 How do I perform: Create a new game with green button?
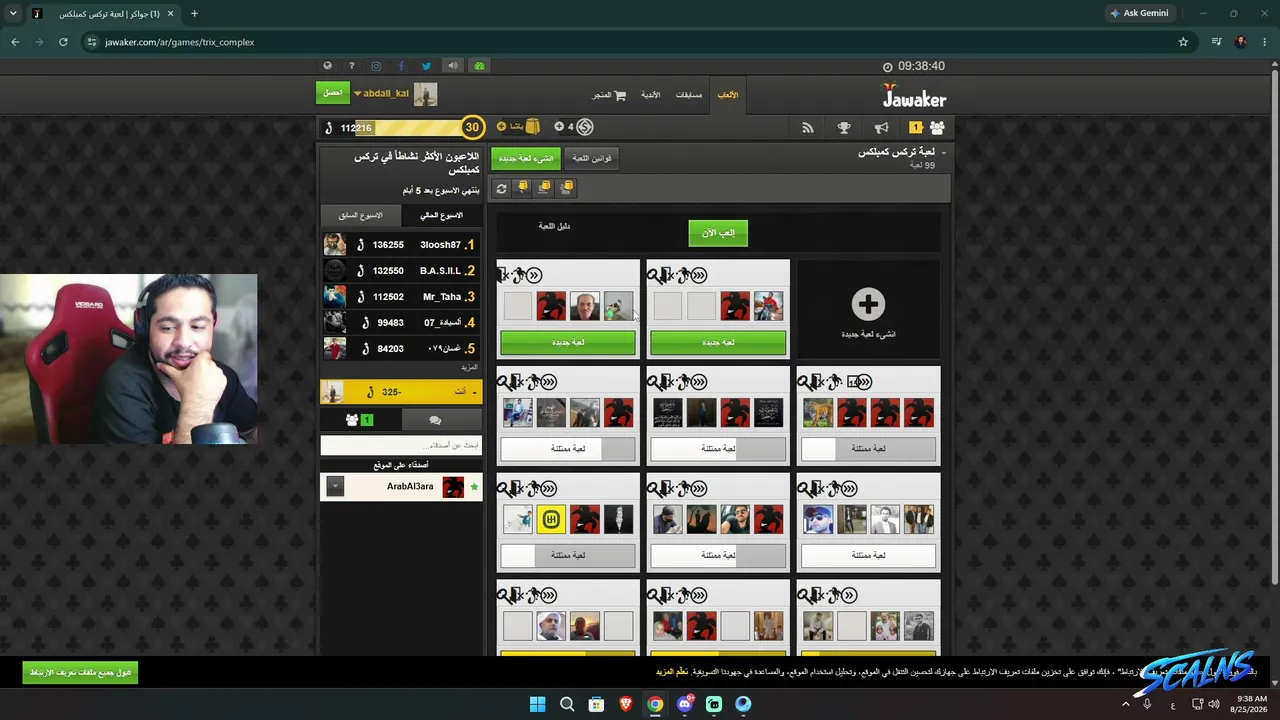point(526,158)
